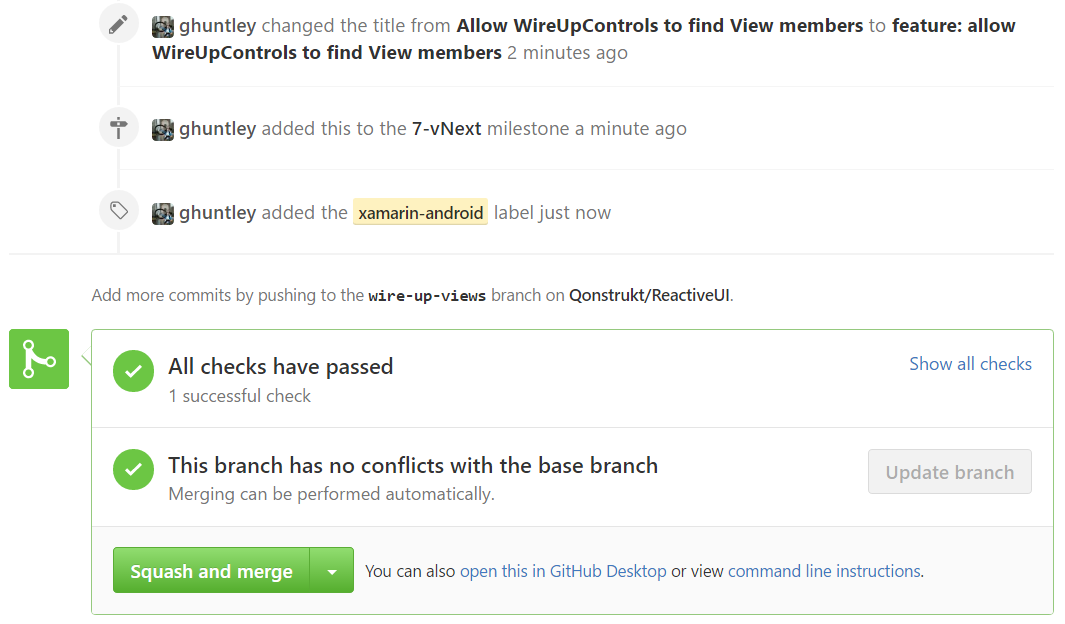The width and height of the screenshot is (1065, 624).
Task: View command line instructions
Action: click(x=825, y=571)
